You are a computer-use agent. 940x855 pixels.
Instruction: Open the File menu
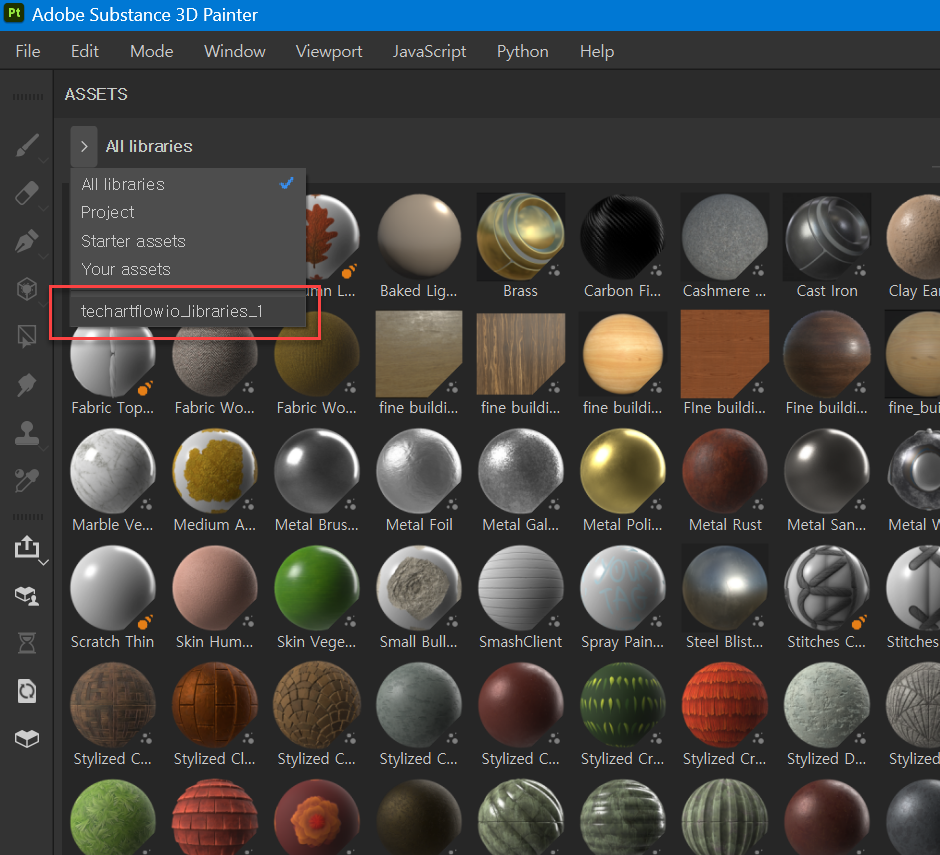tap(28, 52)
